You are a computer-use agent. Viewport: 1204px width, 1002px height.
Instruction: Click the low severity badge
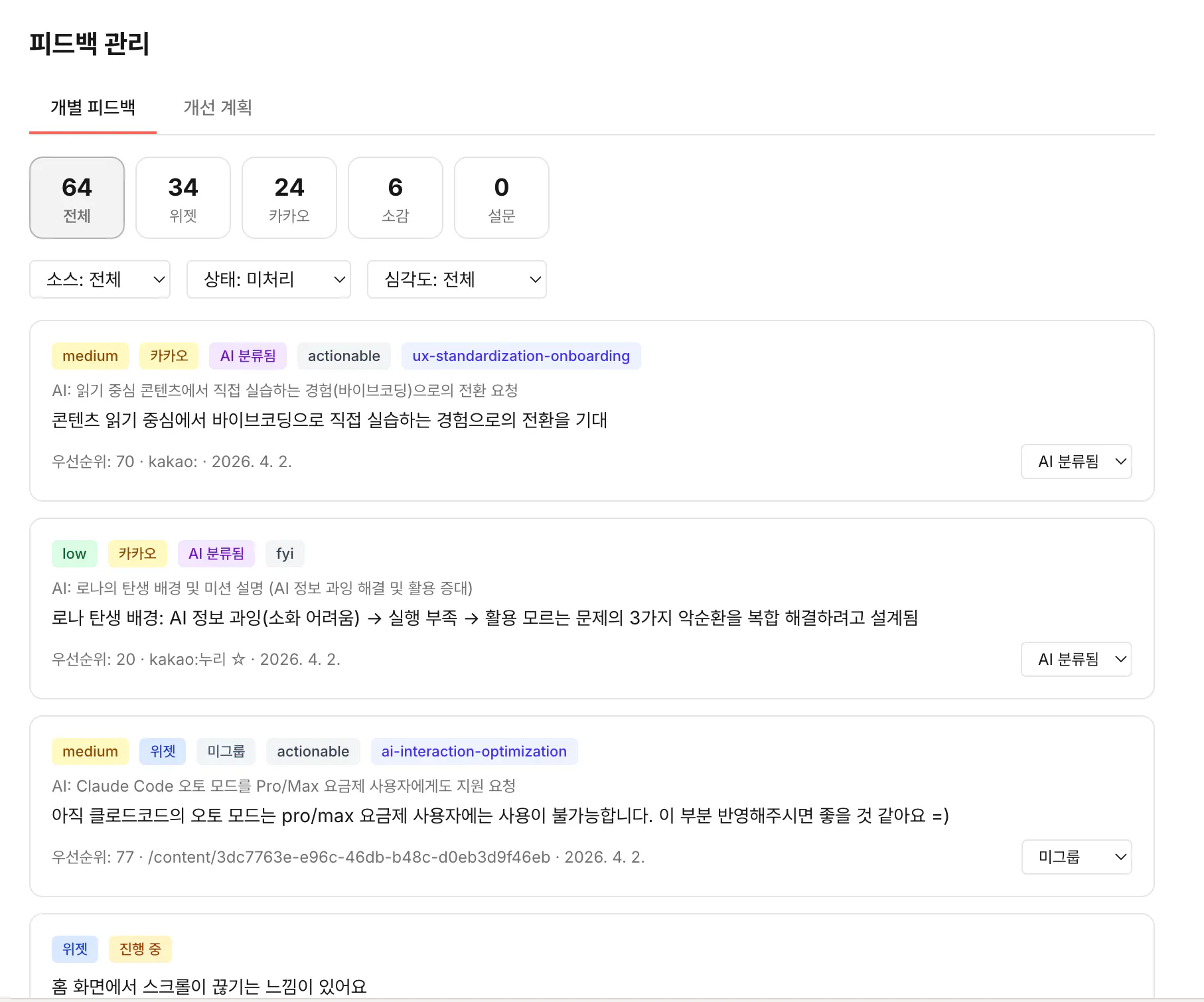pos(74,553)
